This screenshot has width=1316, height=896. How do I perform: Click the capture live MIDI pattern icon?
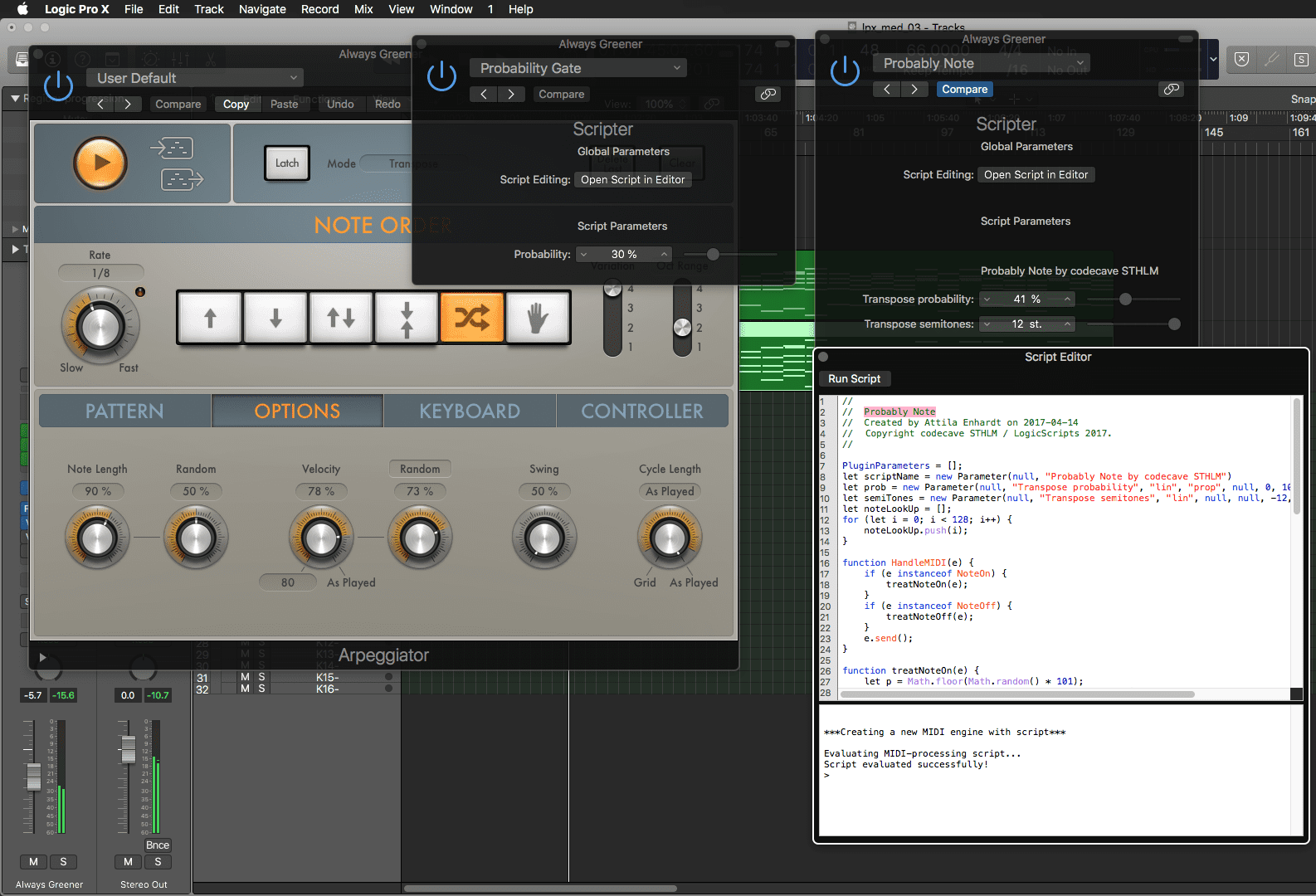172,149
